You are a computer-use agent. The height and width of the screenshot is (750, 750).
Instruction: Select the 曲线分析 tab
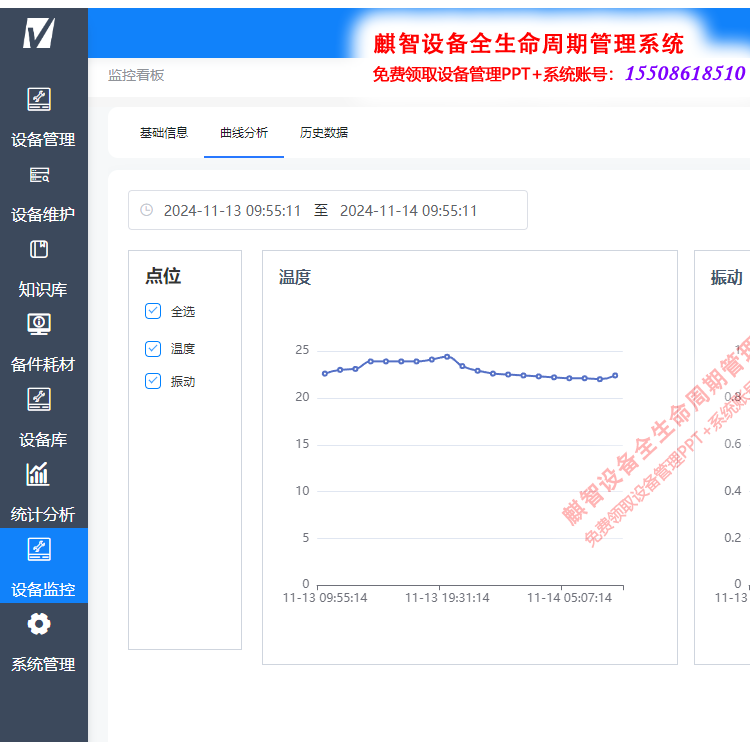[x=244, y=133]
